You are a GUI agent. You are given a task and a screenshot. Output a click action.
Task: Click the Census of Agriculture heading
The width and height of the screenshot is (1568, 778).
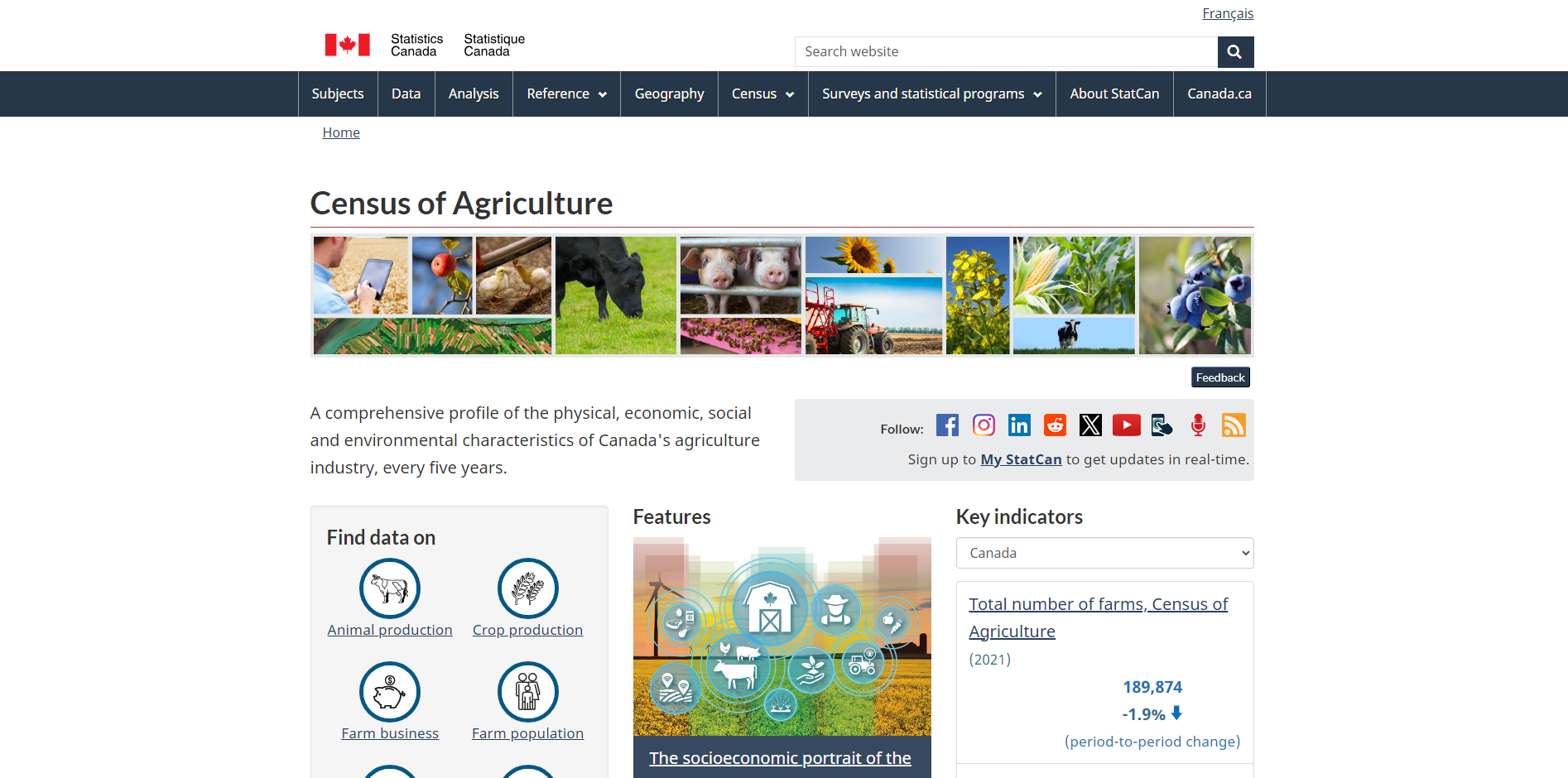pos(461,204)
